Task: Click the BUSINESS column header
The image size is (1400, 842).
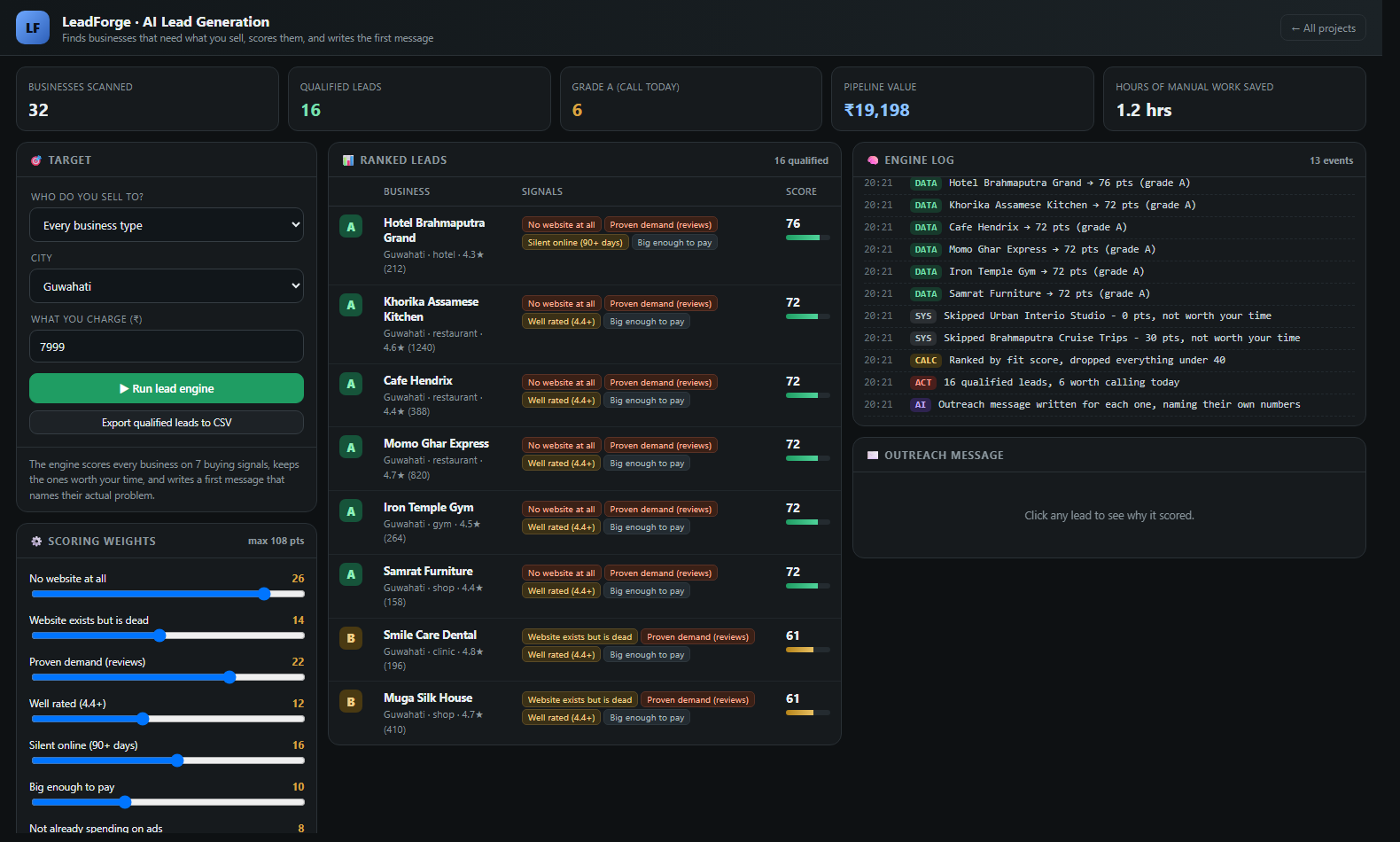Action: (x=407, y=191)
